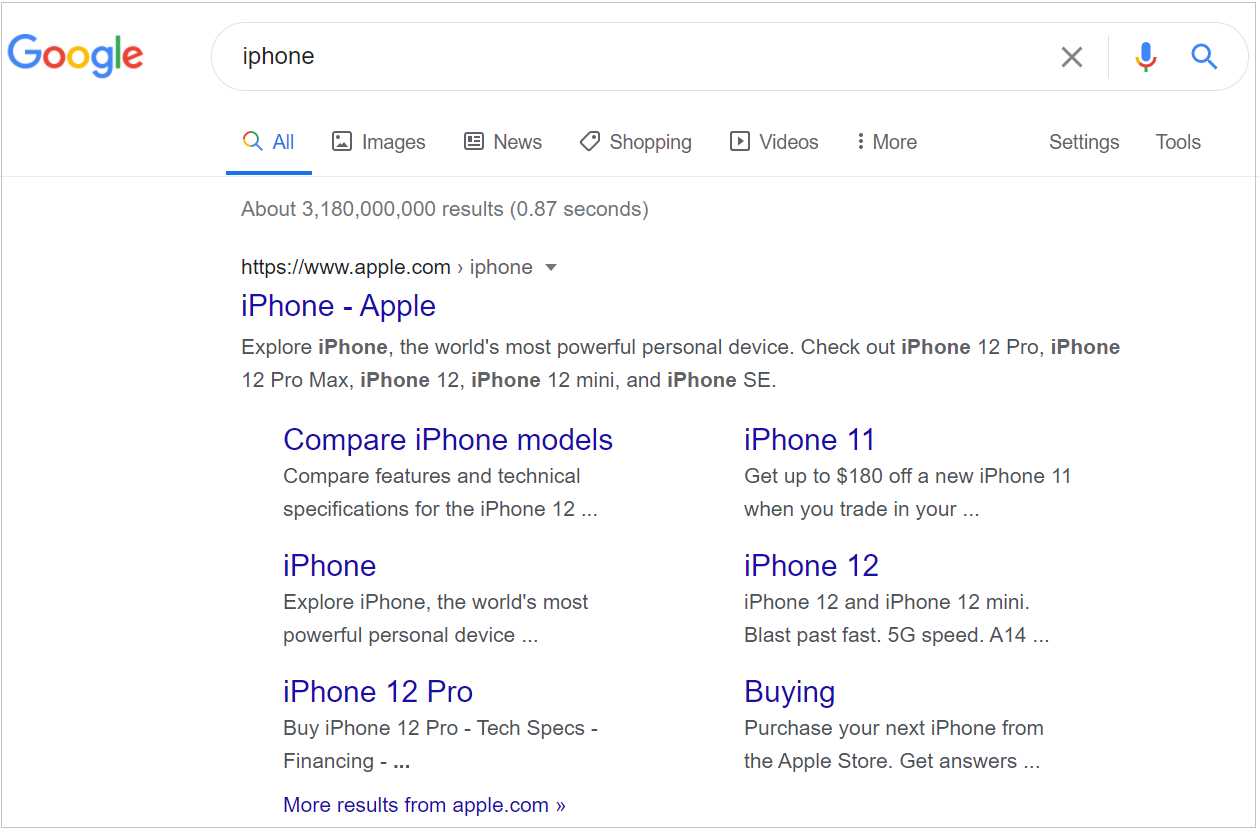Open search Settings
The image size is (1259, 831).
1084,142
